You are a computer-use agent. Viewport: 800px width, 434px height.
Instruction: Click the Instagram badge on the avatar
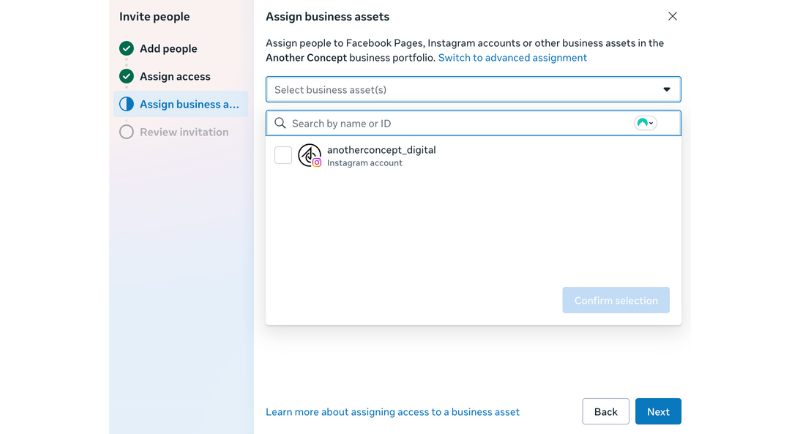(317, 163)
